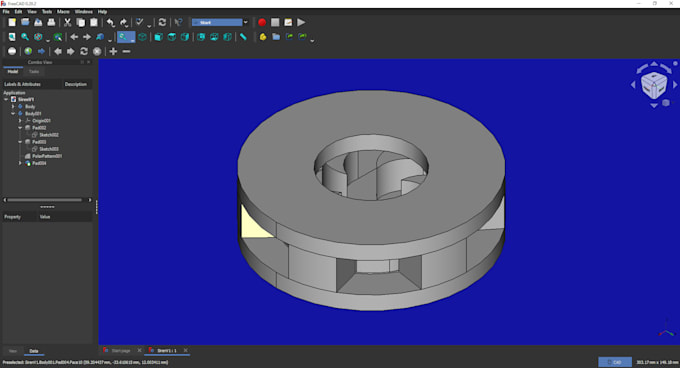Open the workbench selector dropdown showing Start
Screen dimensions: 680x368
pyautogui.click(x=220, y=22)
